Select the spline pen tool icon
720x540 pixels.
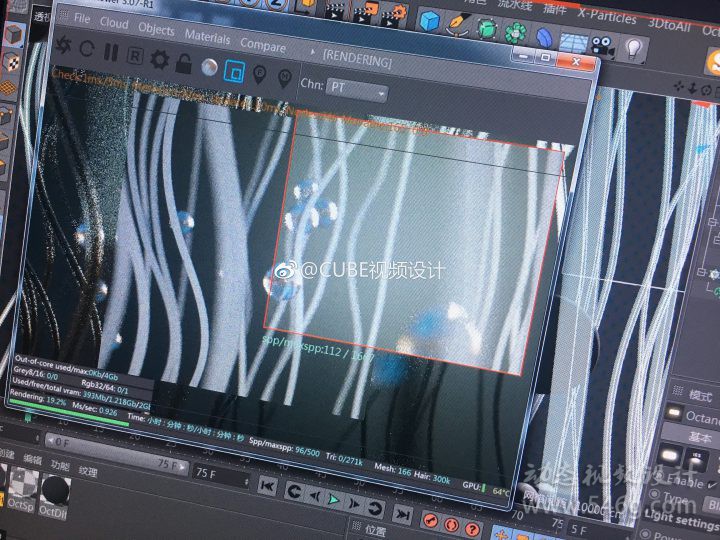(x=458, y=24)
